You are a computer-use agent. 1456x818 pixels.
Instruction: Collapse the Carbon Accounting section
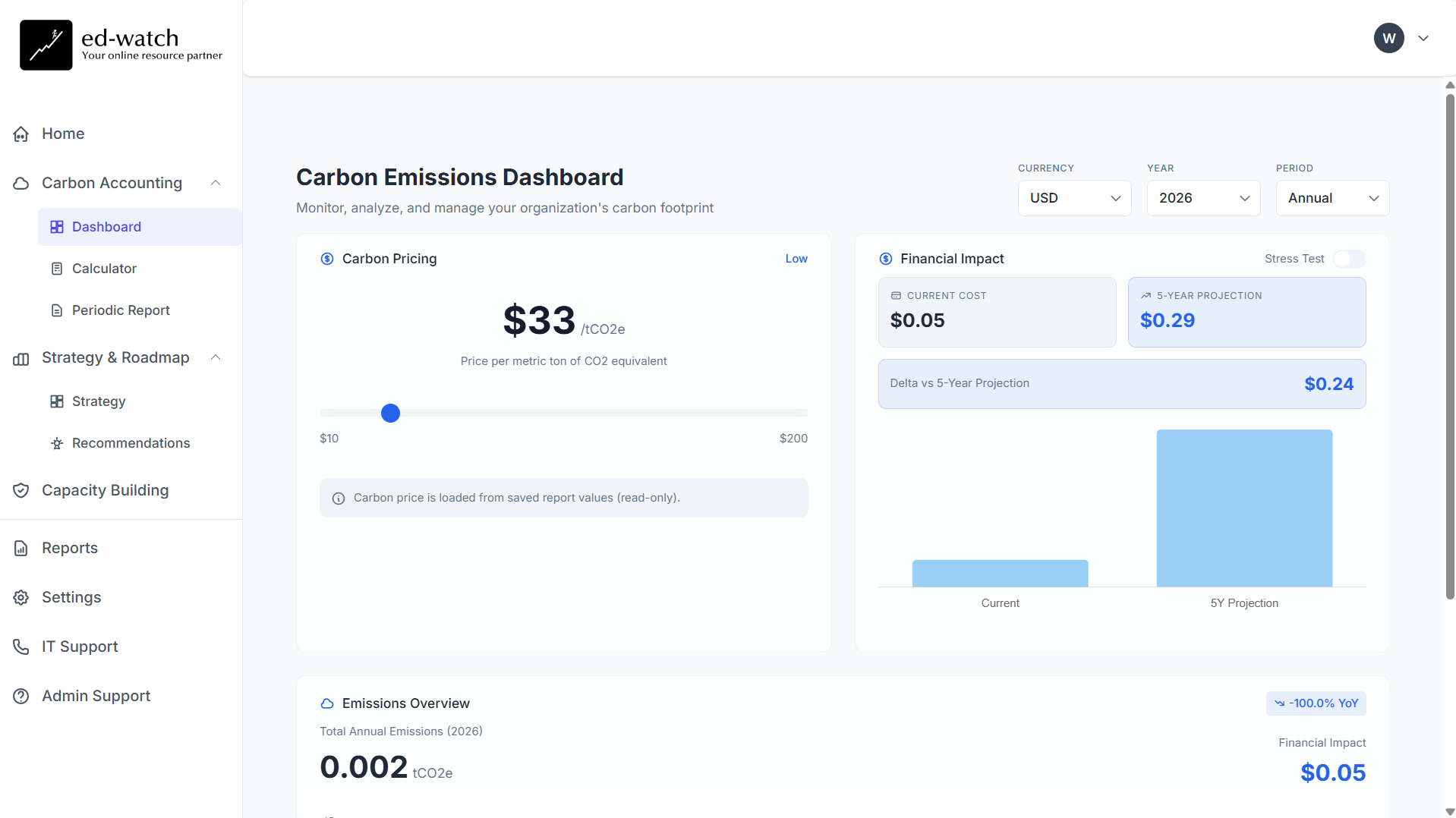[x=215, y=183]
